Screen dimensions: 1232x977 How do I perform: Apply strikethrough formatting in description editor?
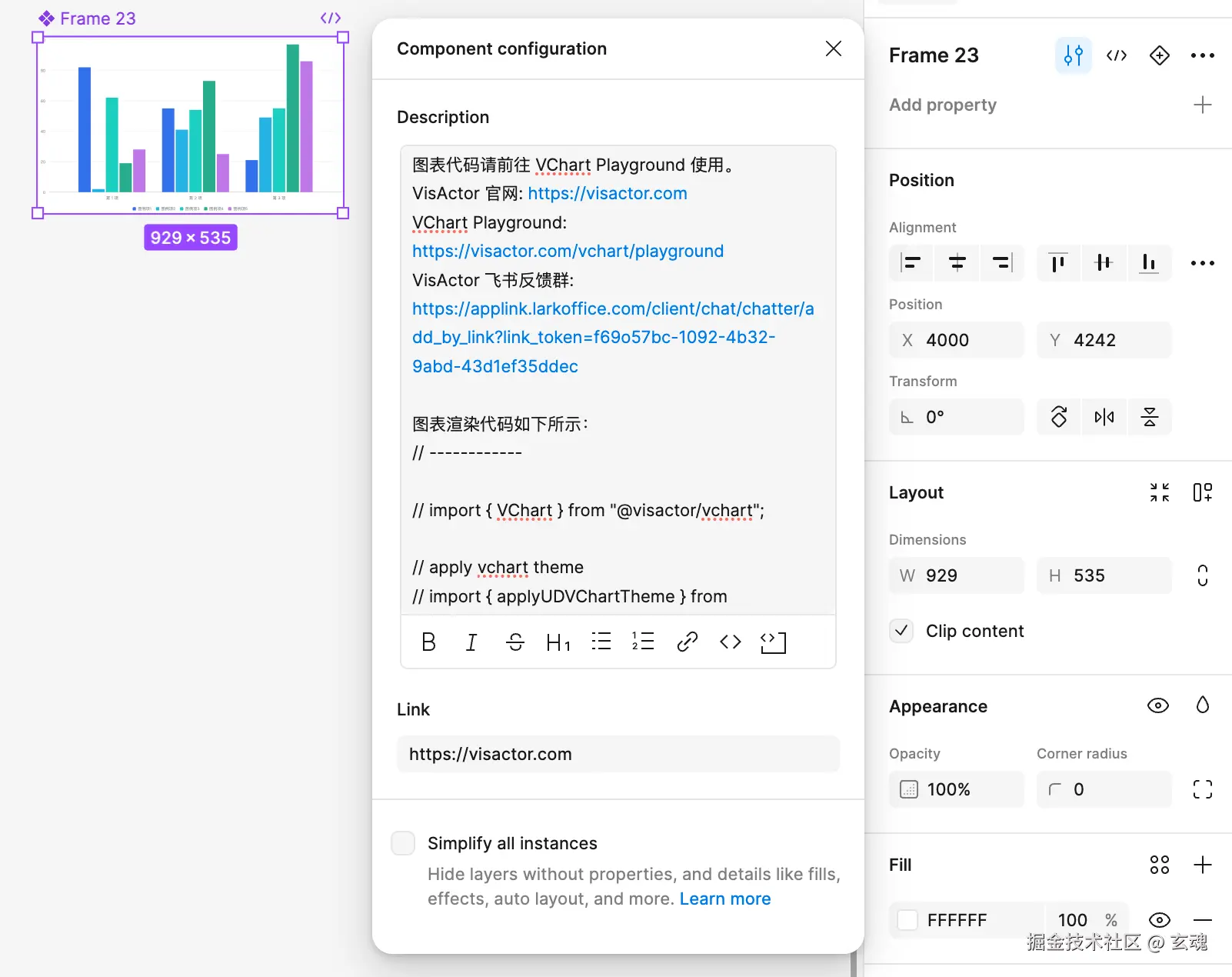click(515, 642)
